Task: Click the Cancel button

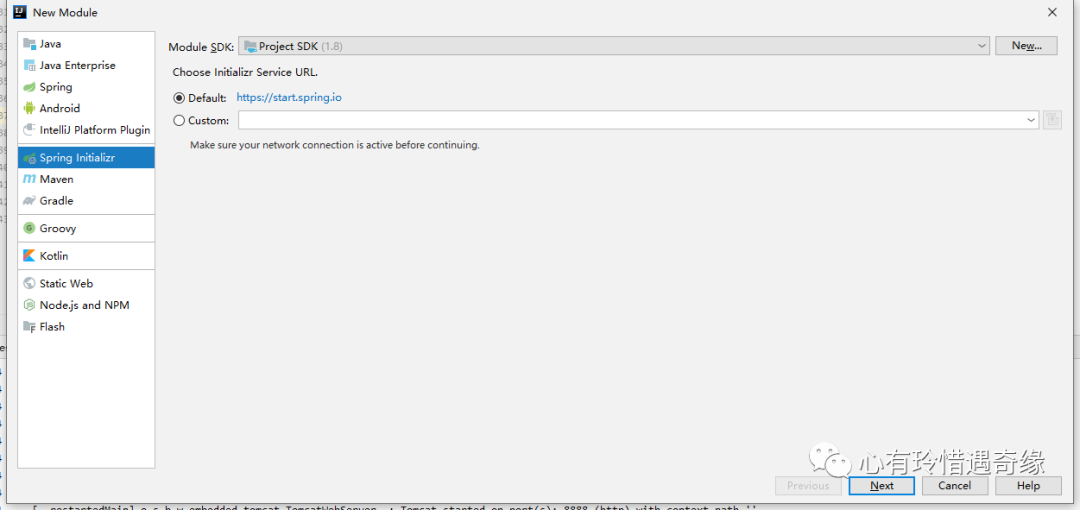Action: tap(955, 485)
